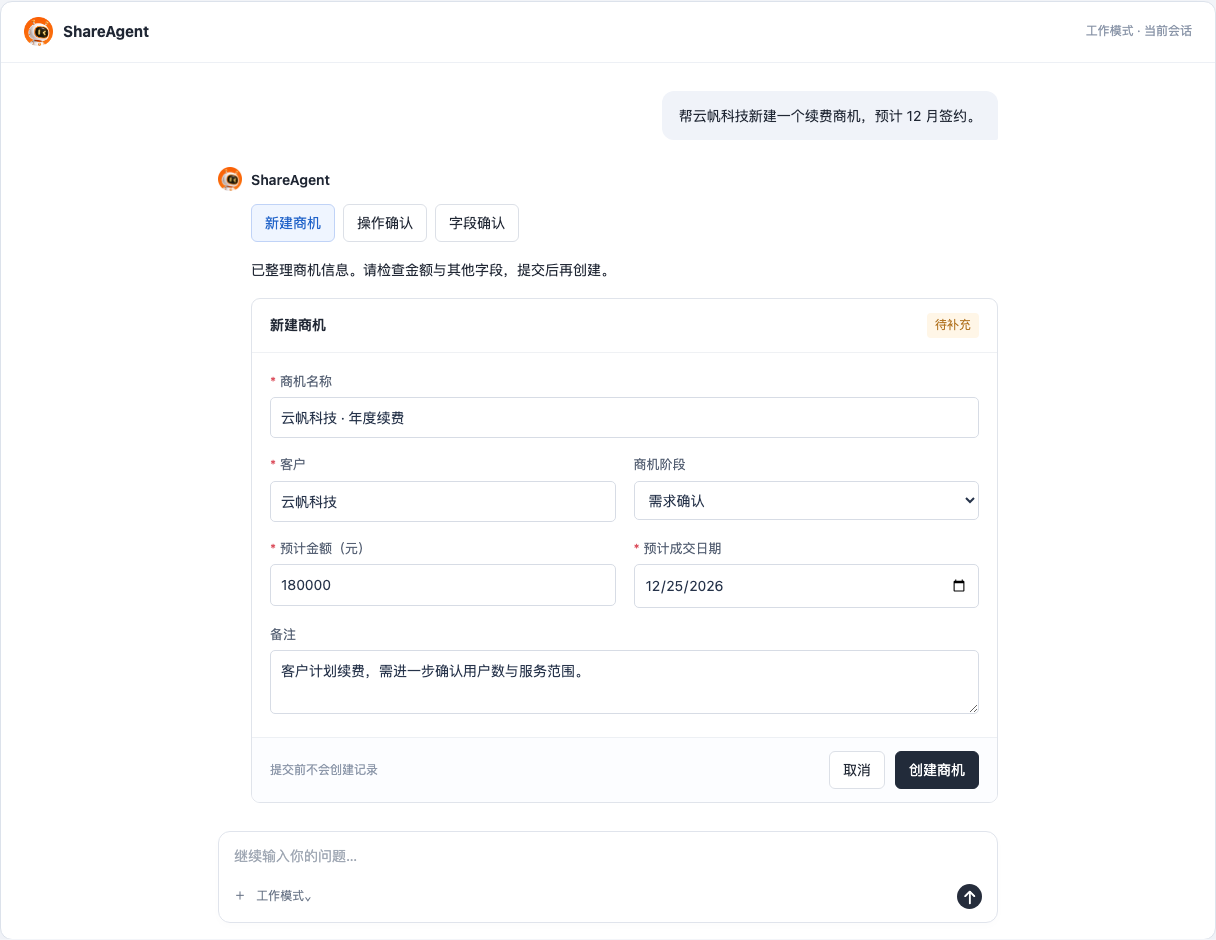This screenshot has height=940, width=1216.
Task: Open the 商机阶段 dropdown showing 需求确认
Action: (806, 501)
